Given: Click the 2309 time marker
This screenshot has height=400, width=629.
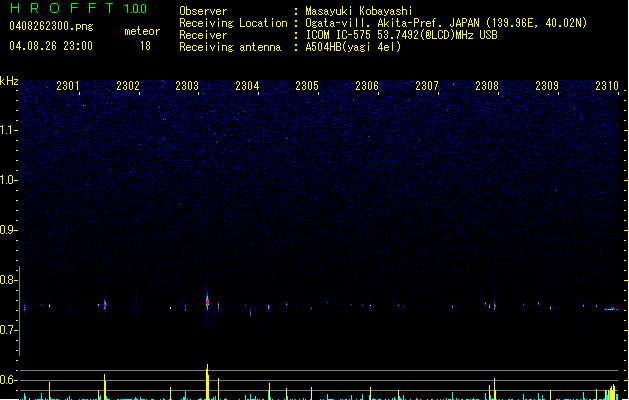Looking at the screenshot, I should tap(547, 86).
